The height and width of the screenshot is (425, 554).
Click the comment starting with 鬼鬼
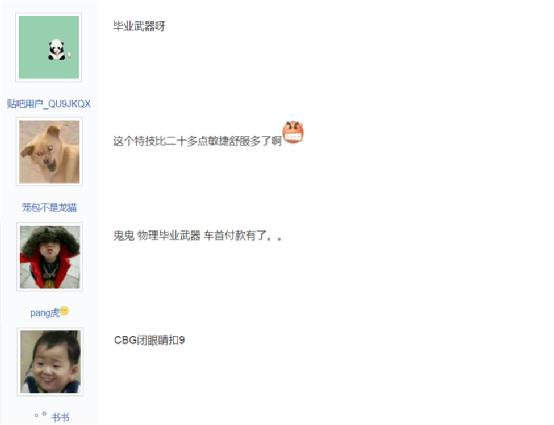click(198, 235)
